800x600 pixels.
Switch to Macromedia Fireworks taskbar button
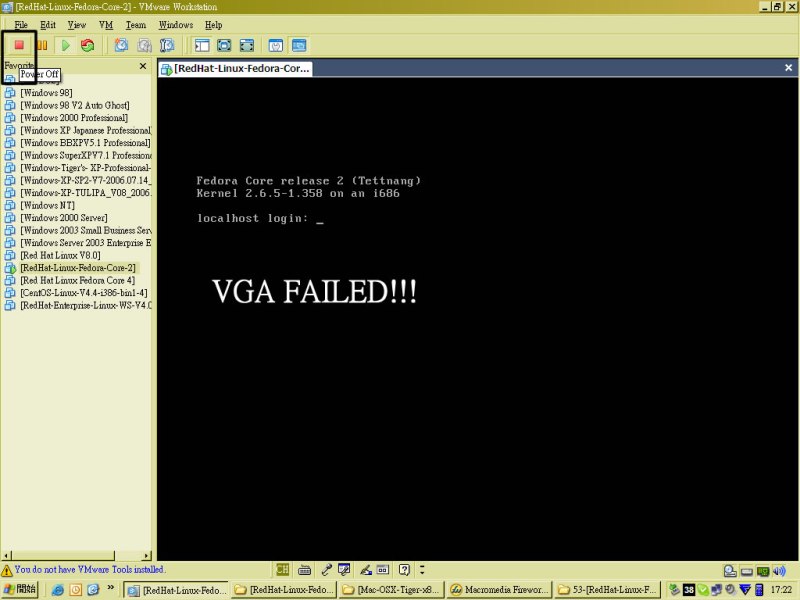pos(499,590)
